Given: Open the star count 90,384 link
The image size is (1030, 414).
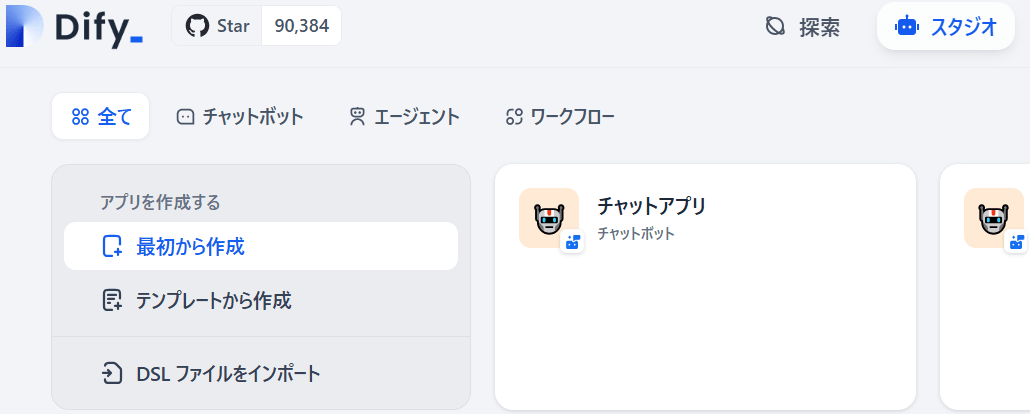Looking at the screenshot, I should pos(301,26).
